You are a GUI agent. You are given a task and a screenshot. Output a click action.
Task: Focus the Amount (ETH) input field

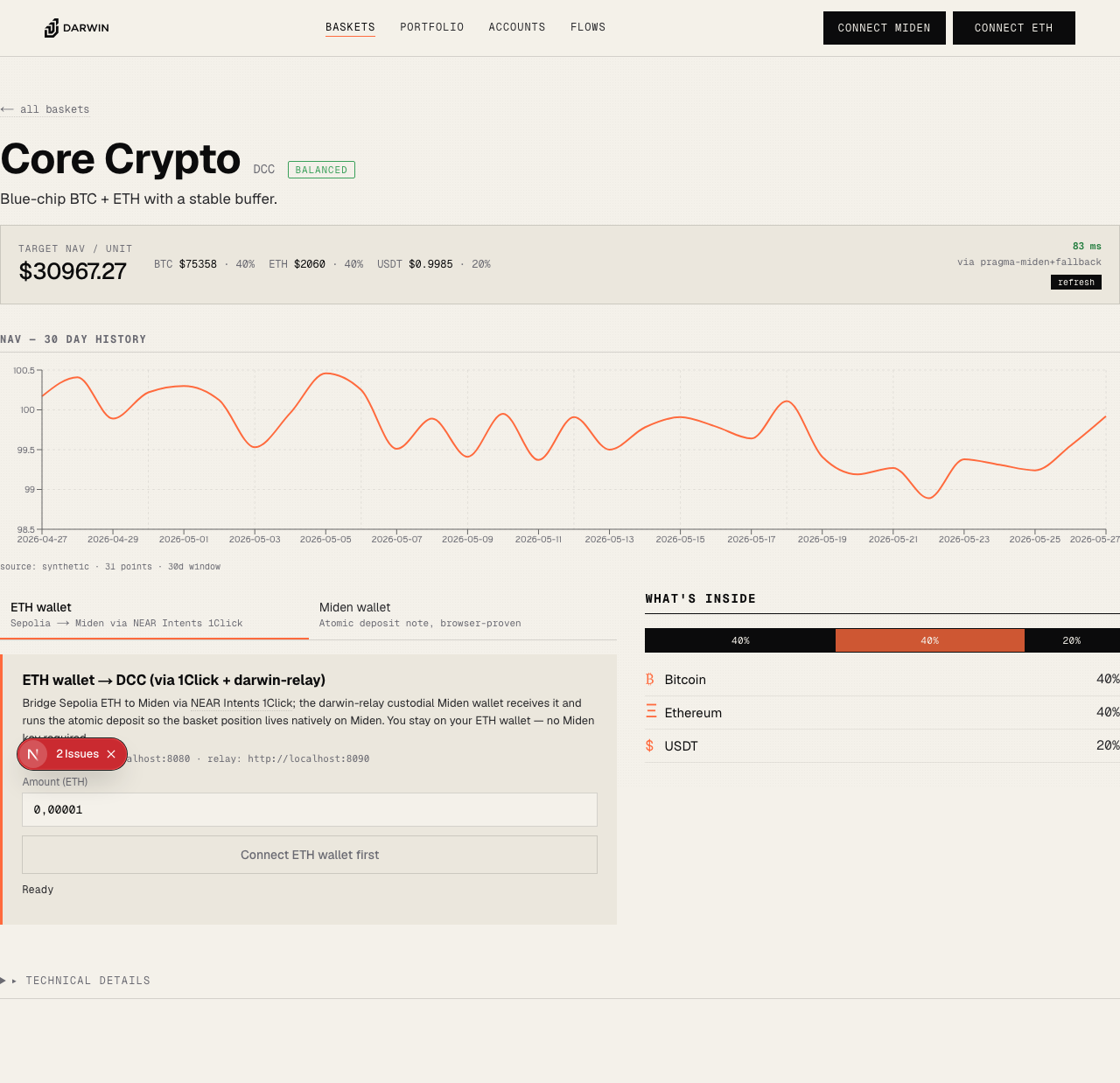310,810
